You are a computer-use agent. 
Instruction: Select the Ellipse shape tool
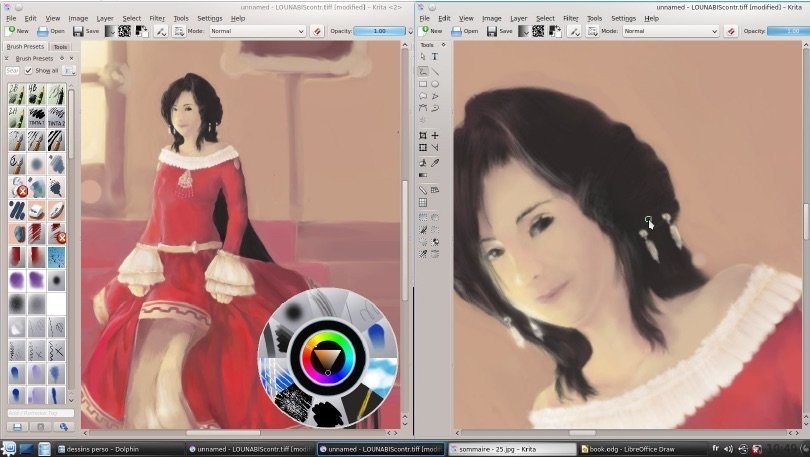[435, 84]
